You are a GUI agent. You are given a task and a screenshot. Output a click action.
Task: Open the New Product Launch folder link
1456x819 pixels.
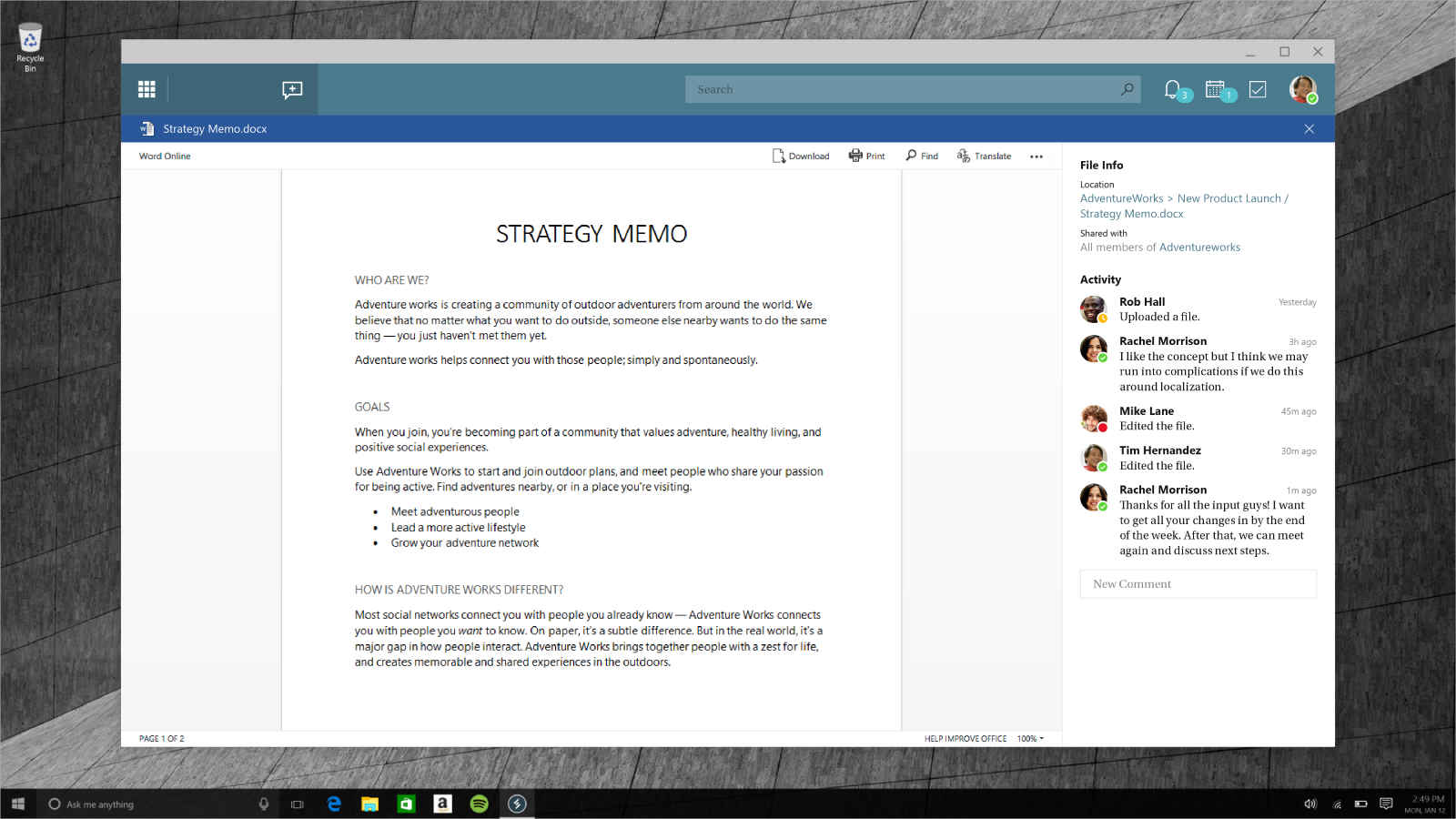click(x=1228, y=198)
